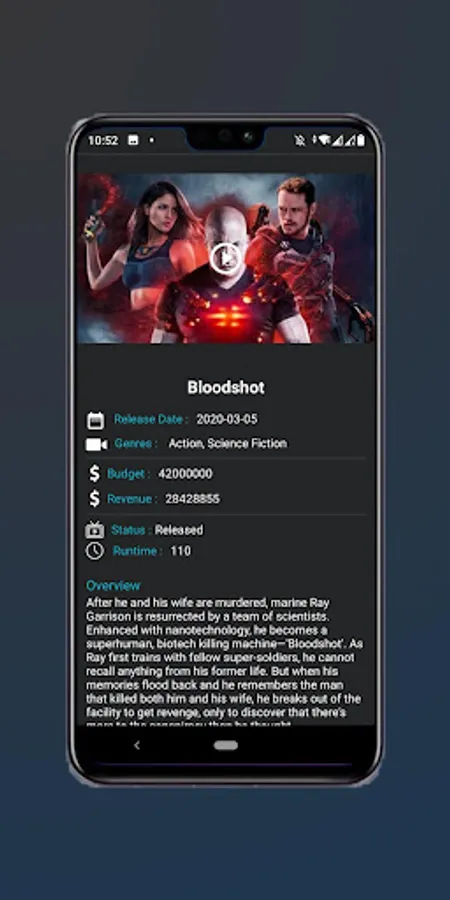
Task: Tap the Android back arrow
Action: [136, 745]
